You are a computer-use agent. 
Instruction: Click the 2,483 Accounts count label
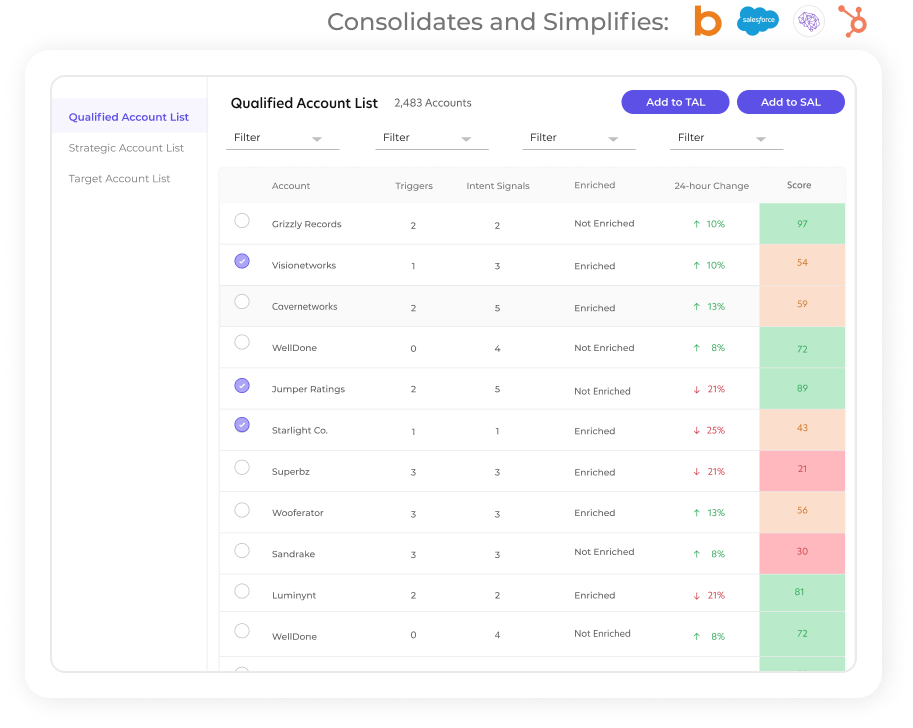433,103
